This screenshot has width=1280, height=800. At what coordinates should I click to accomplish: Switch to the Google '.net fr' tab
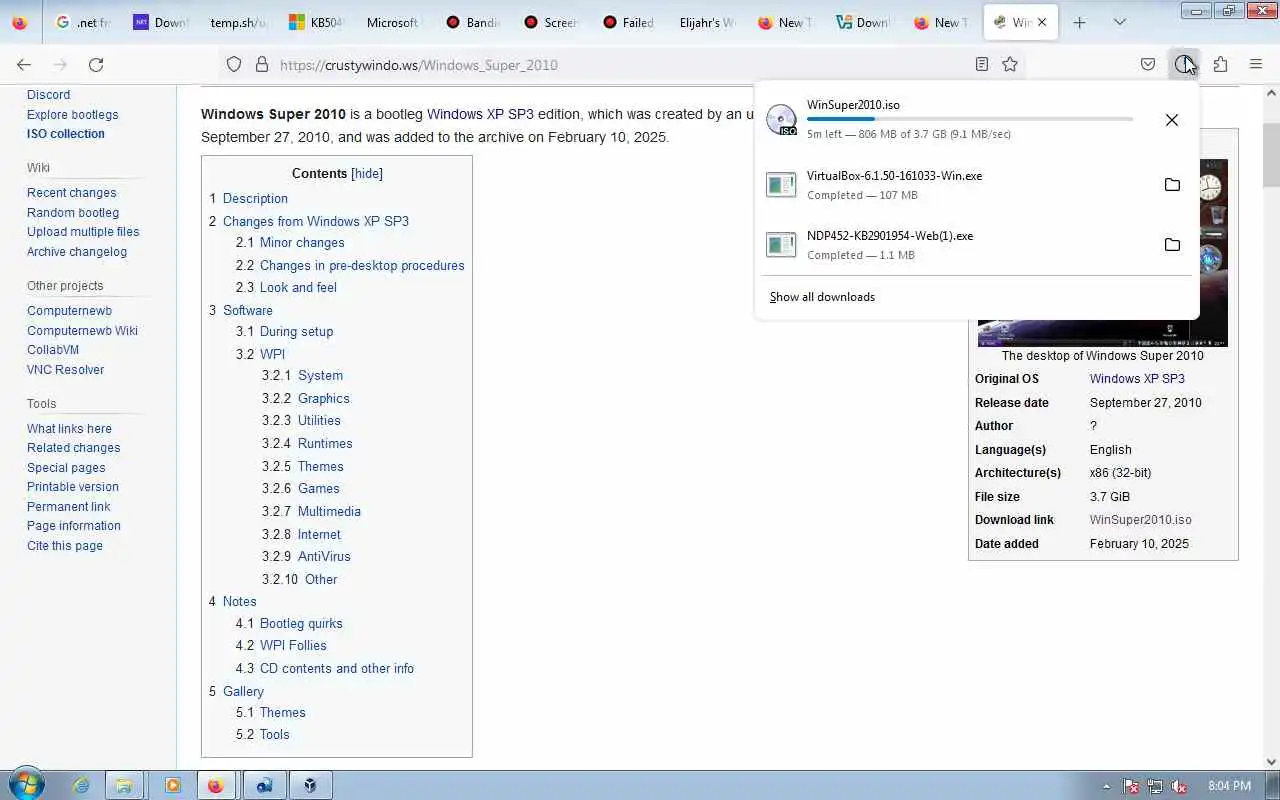tap(83, 22)
